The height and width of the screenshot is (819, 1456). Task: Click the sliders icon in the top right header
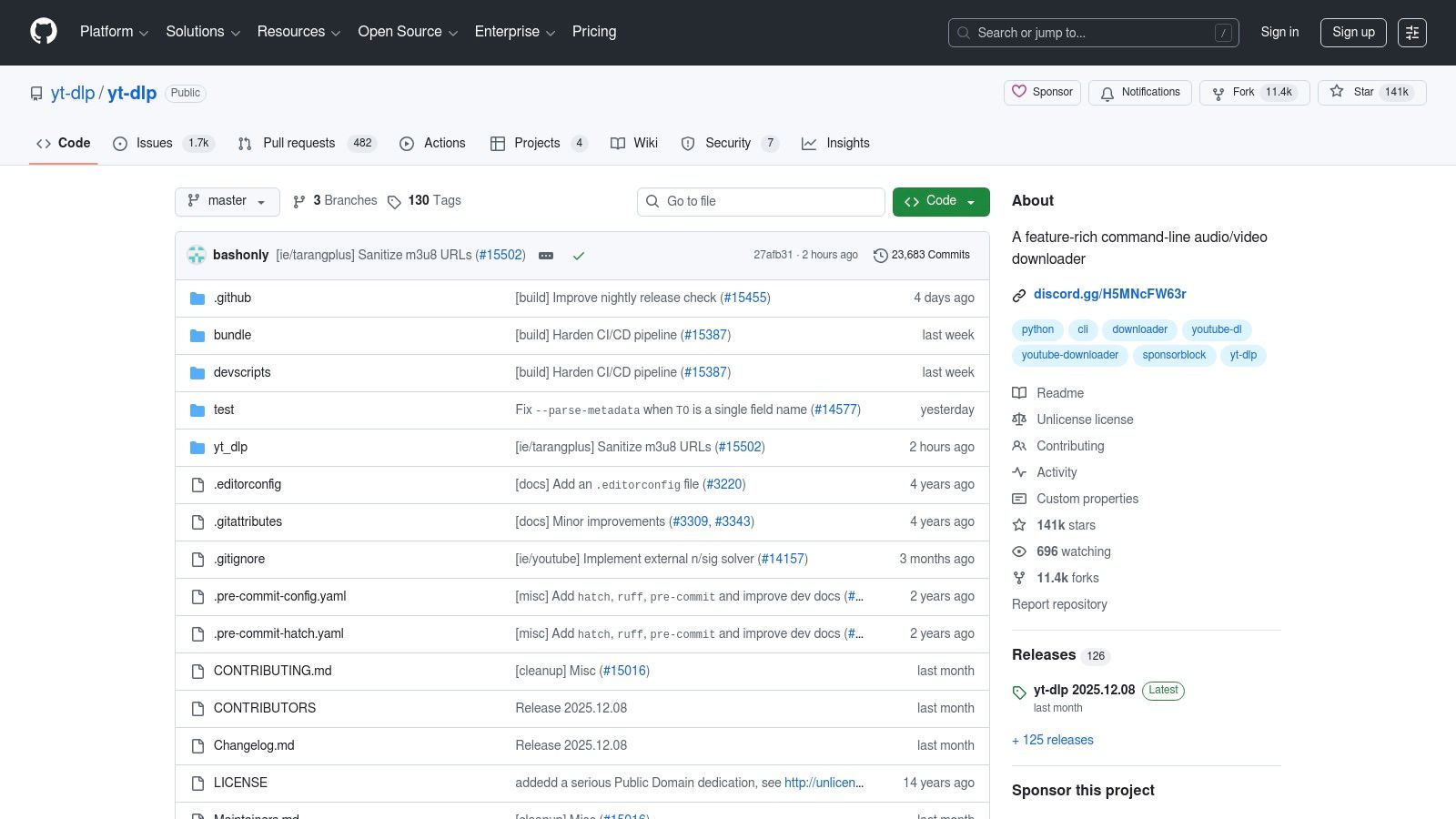[x=1412, y=33]
